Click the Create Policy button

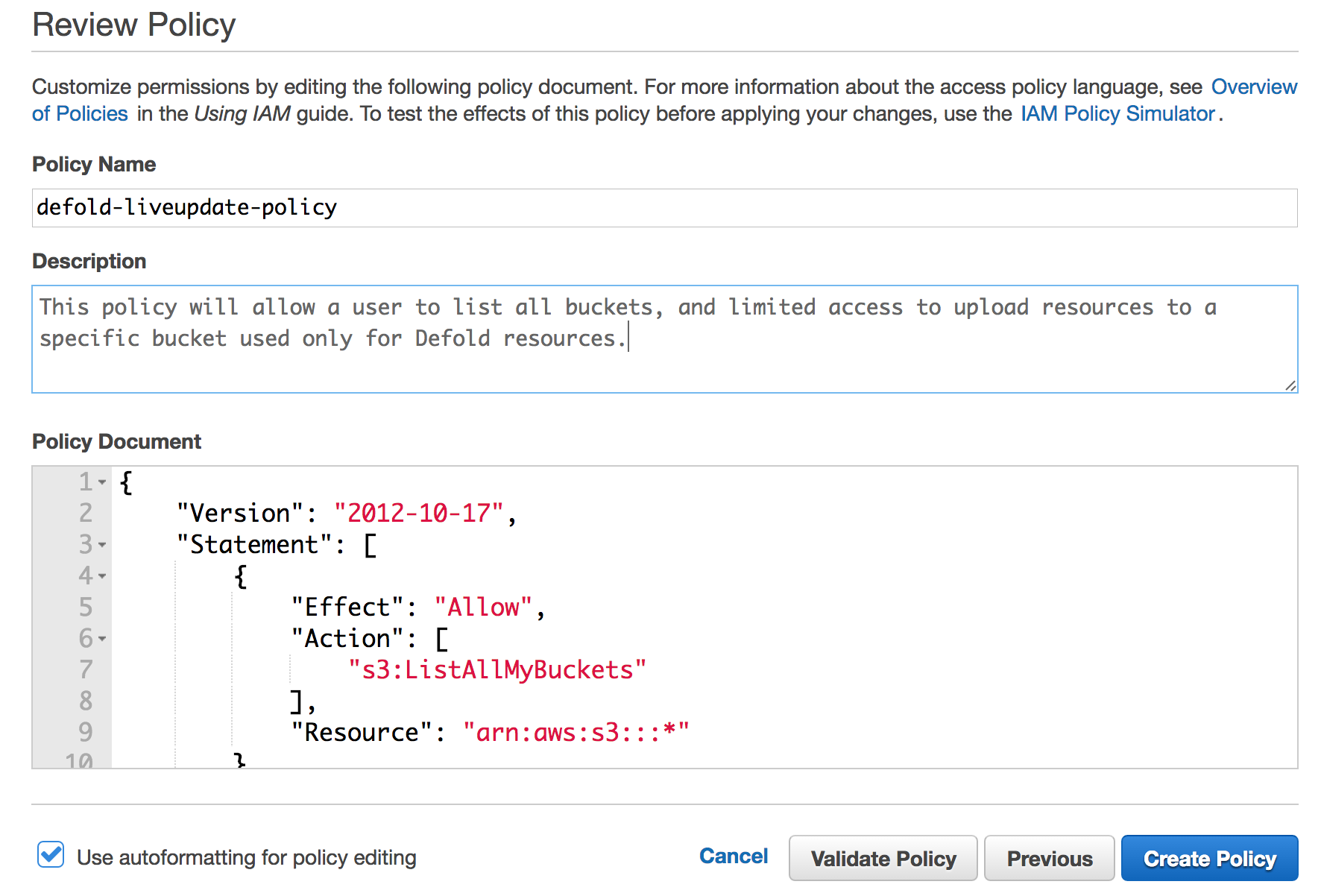pyautogui.click(x=1209, y=858)
